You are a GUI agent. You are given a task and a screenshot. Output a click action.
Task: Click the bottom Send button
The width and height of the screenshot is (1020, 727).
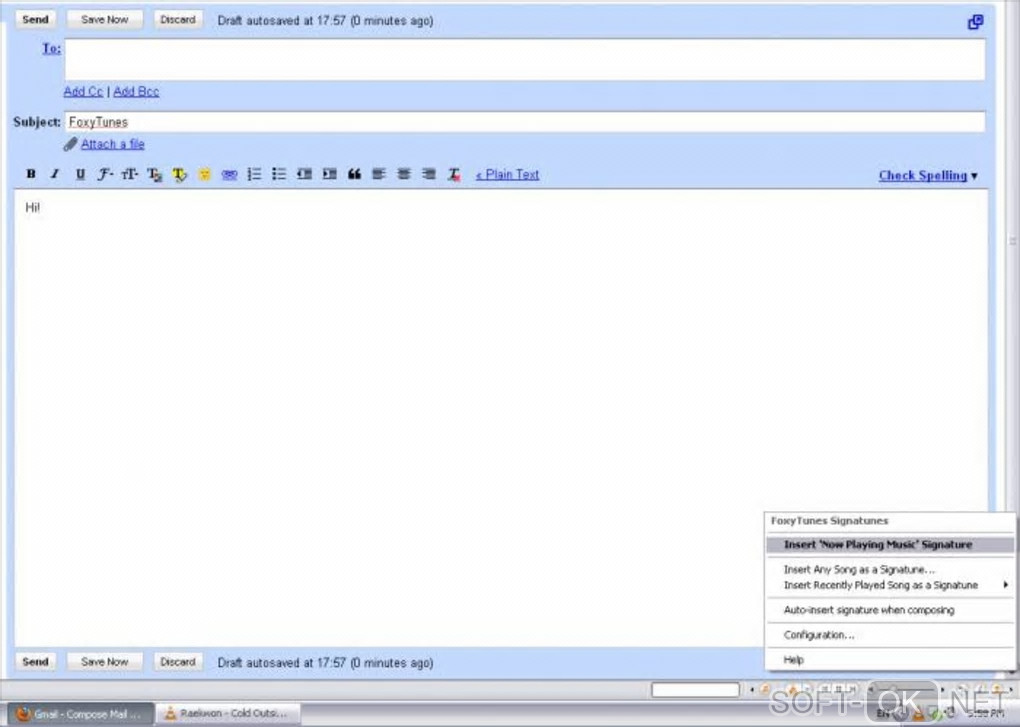click(x=35, y=661)
